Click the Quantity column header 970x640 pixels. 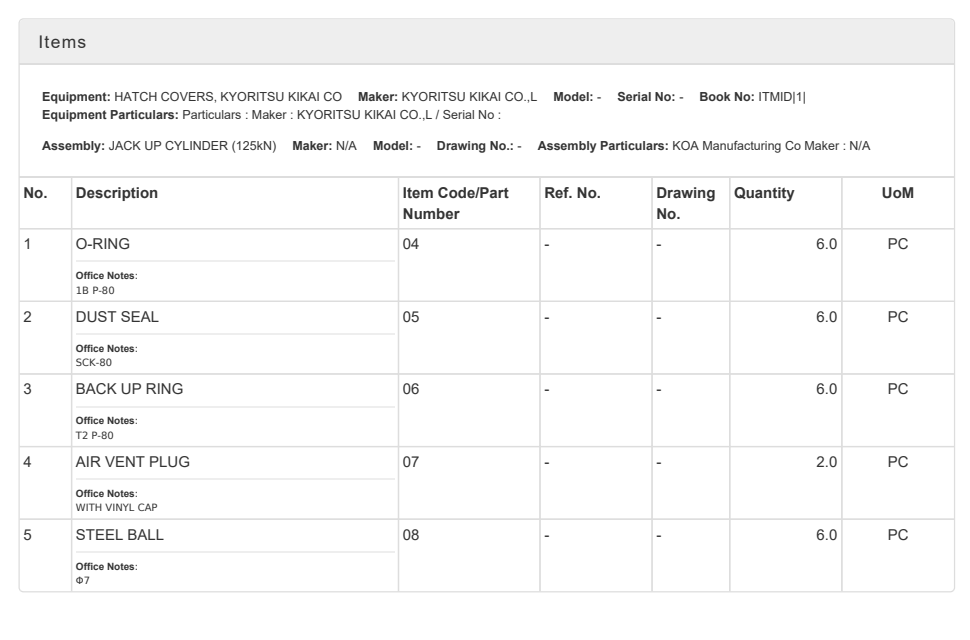(x=764, y=194)
